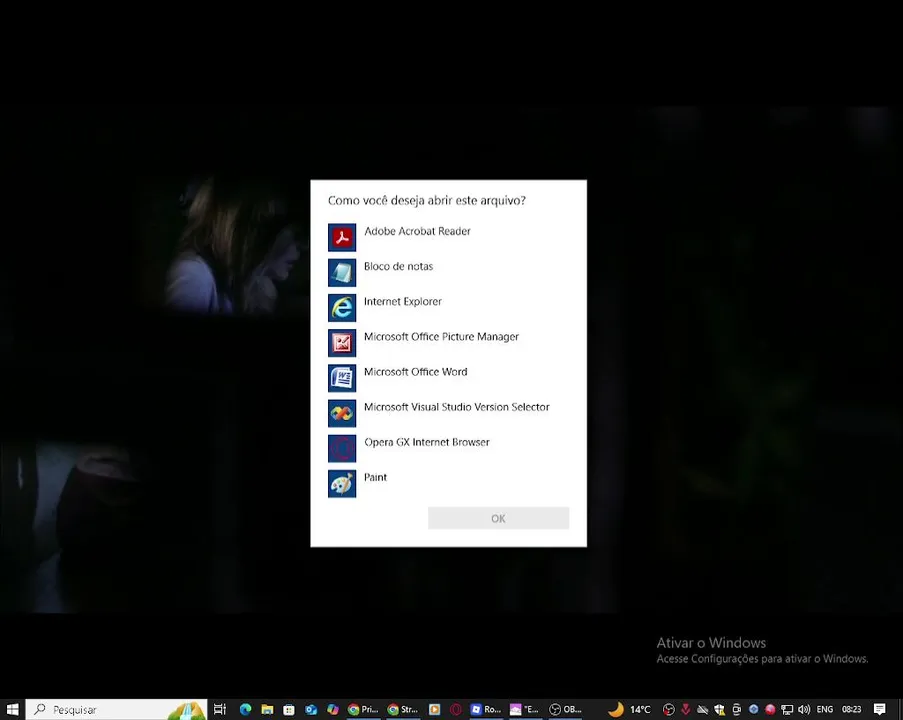Pick the Opera GX Internet Browser icon
This screenshot has height=720, width=903.
click(x=342, y=448)
